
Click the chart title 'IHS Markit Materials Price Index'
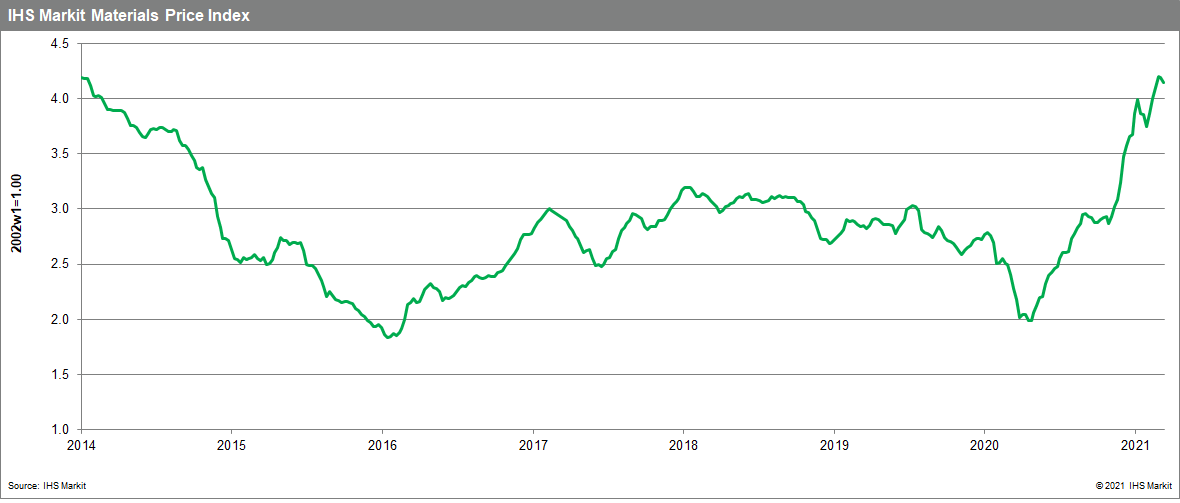[x=129, y=15]
